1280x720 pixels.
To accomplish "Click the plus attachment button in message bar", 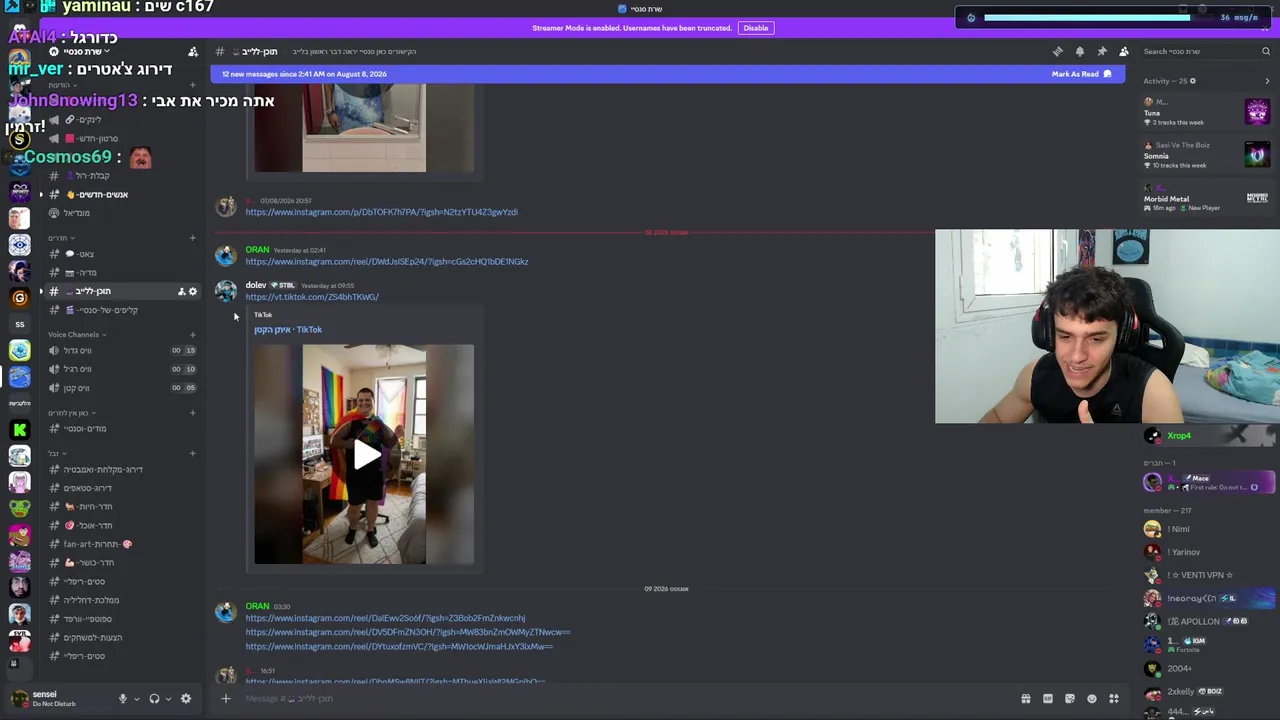I will (226, 699).
